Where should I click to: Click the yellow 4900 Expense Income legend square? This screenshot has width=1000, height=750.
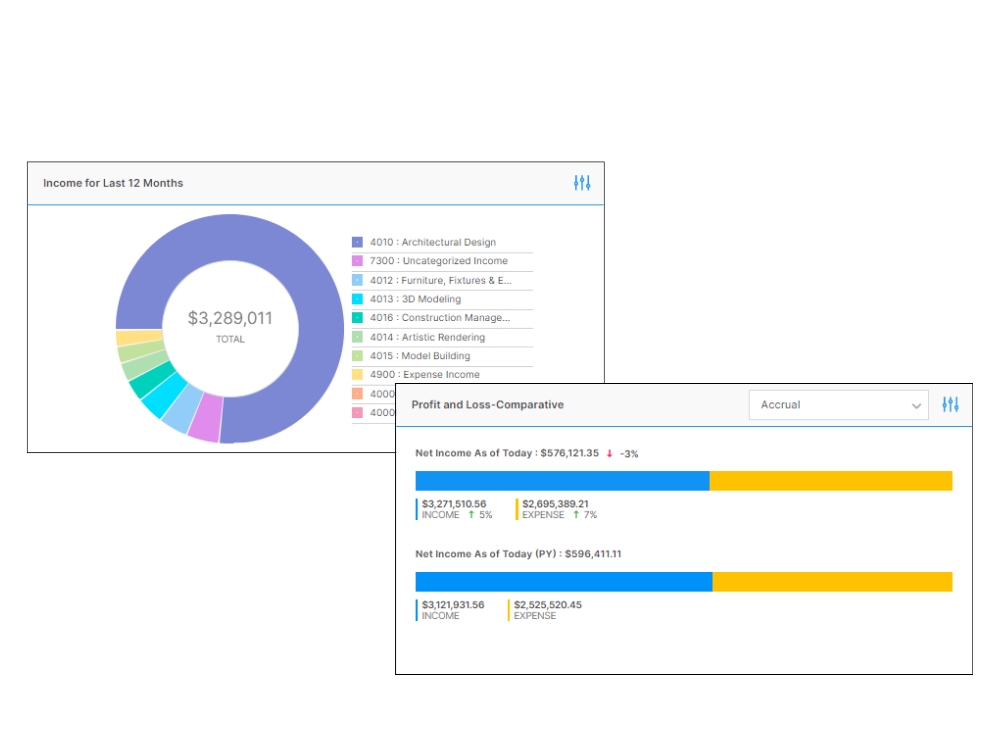357,375
